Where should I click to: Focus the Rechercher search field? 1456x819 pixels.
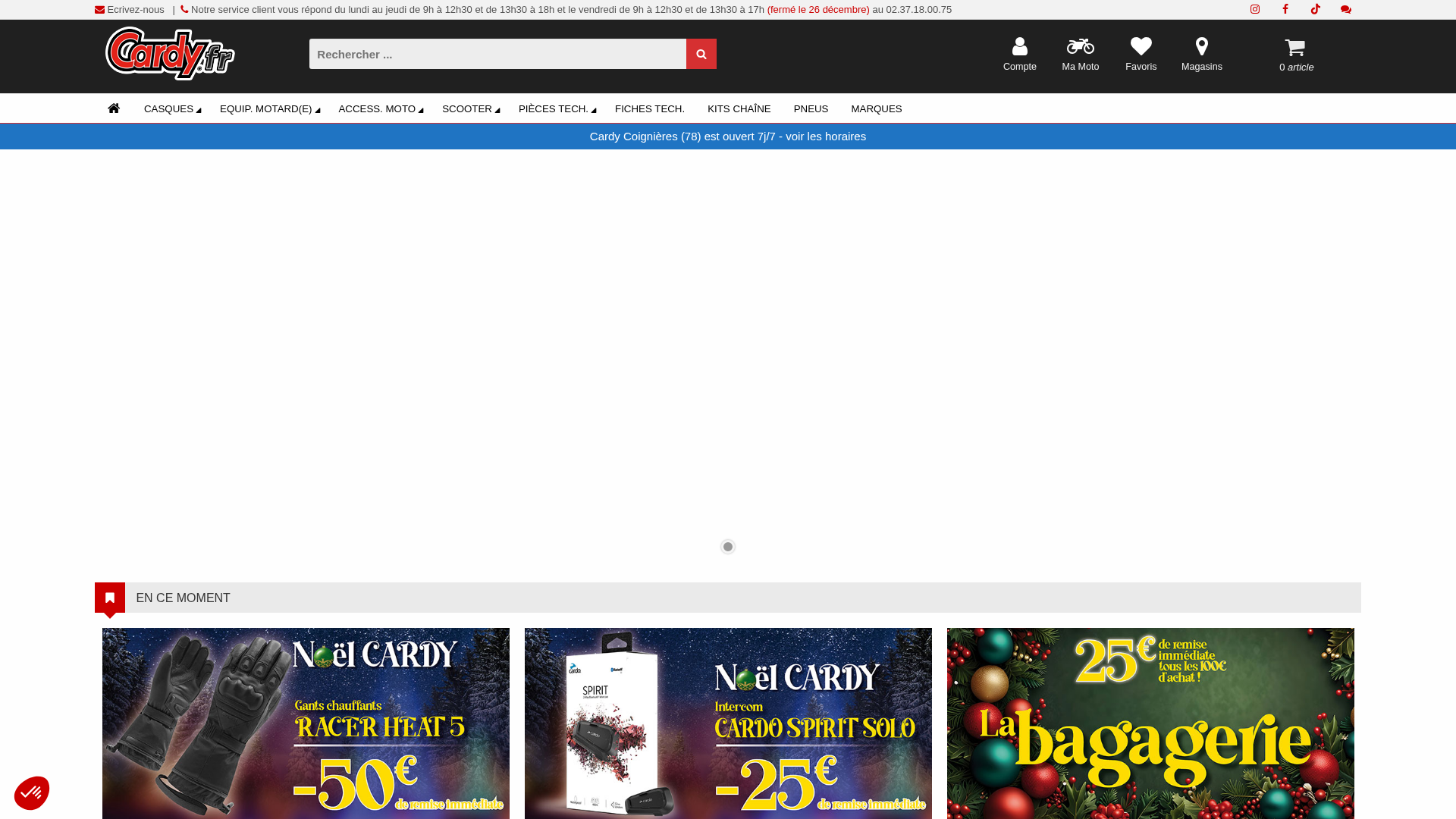pyautogui.click(x=497, y=54)
